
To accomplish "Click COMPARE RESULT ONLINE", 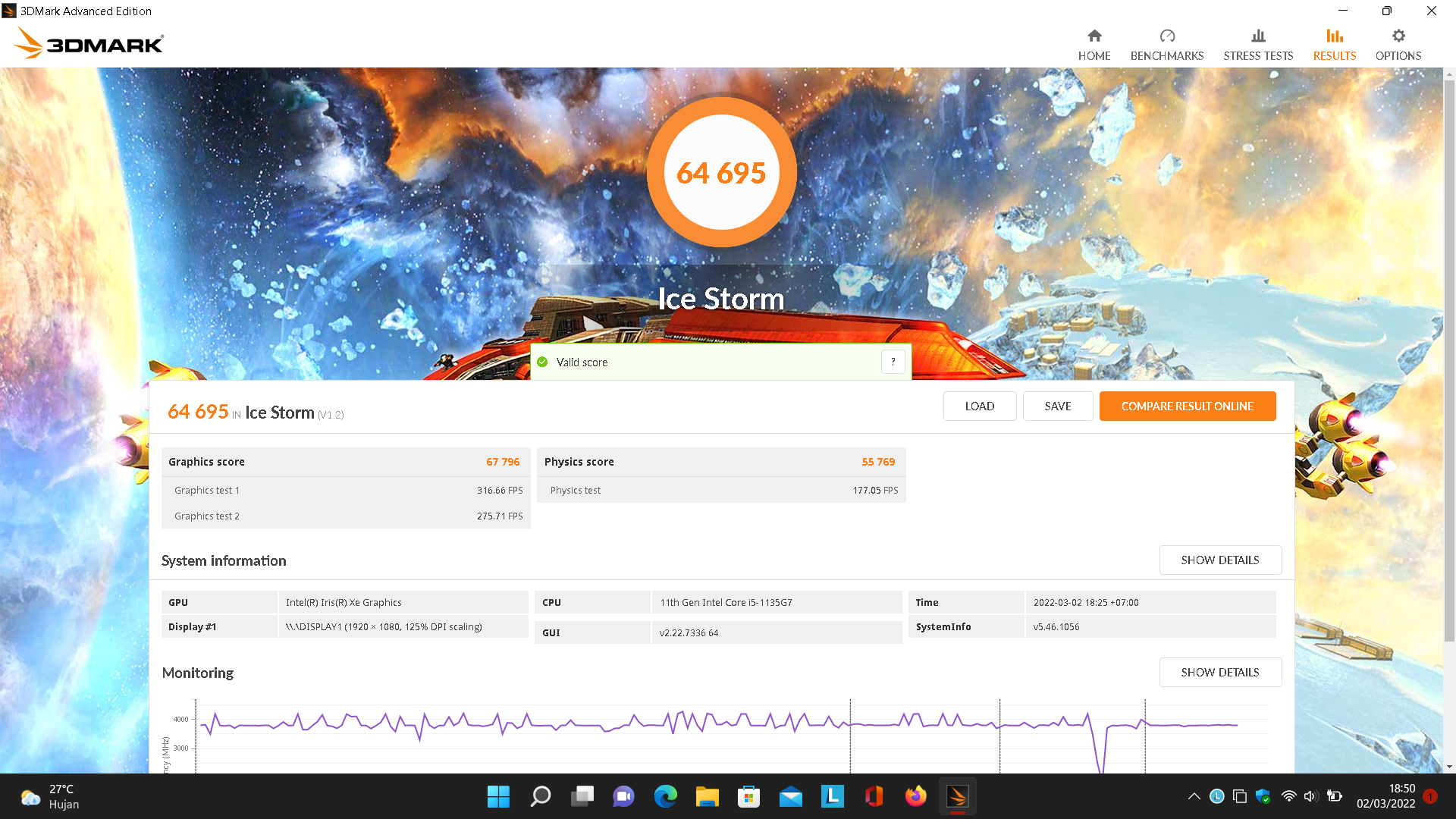I will [1188, 406].
